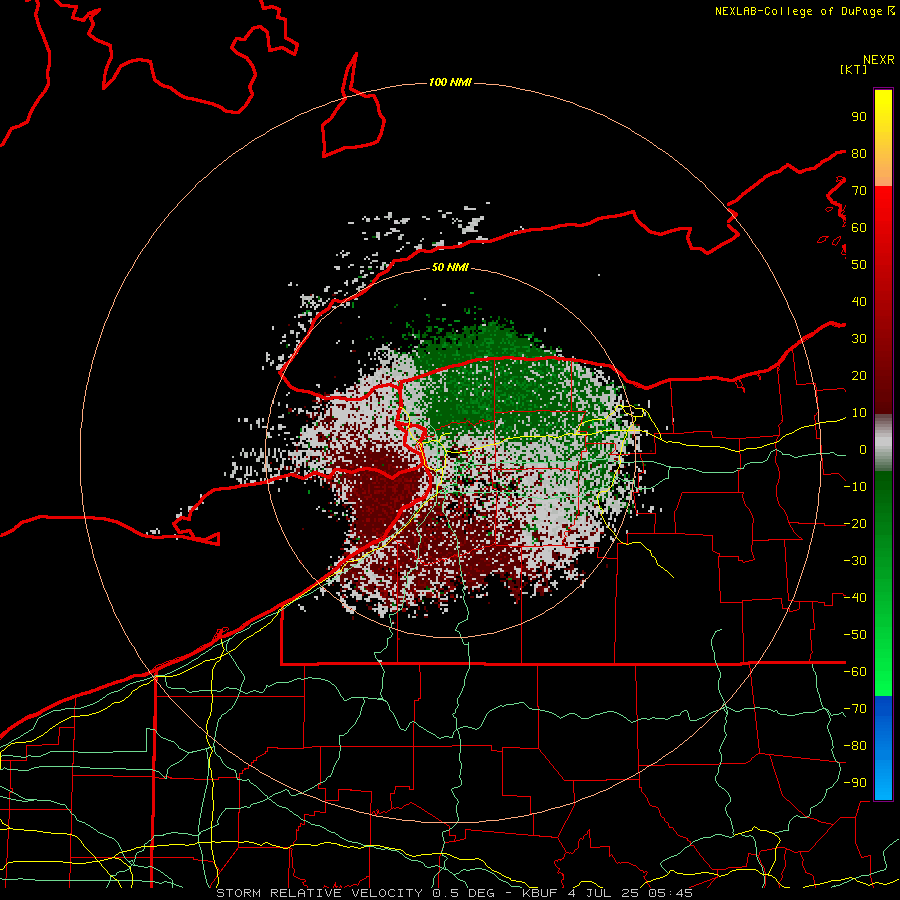Pick the -10 value on the velocity scale

coord(855,487)
